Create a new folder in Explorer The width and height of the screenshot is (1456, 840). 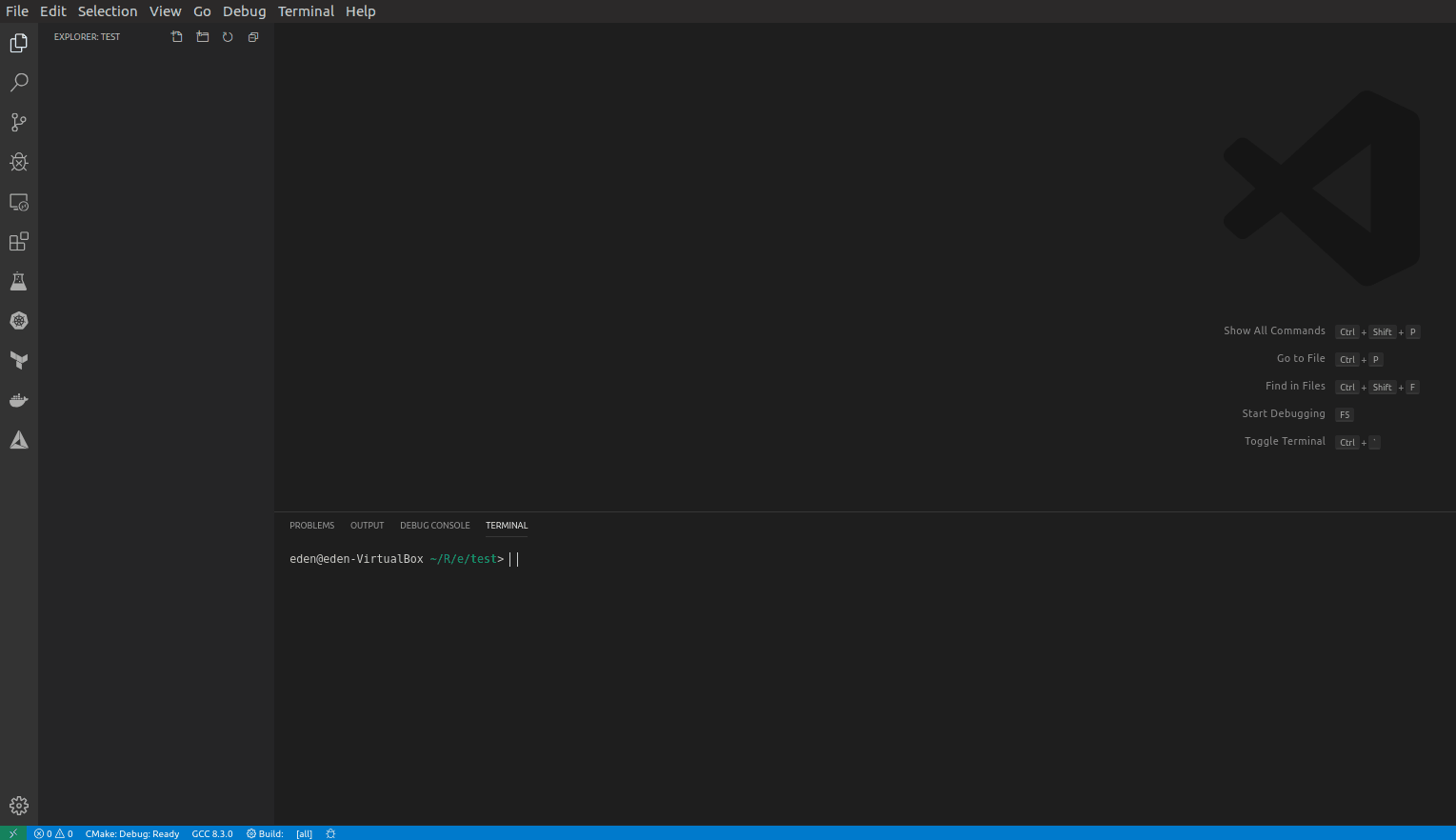(202, 37)
